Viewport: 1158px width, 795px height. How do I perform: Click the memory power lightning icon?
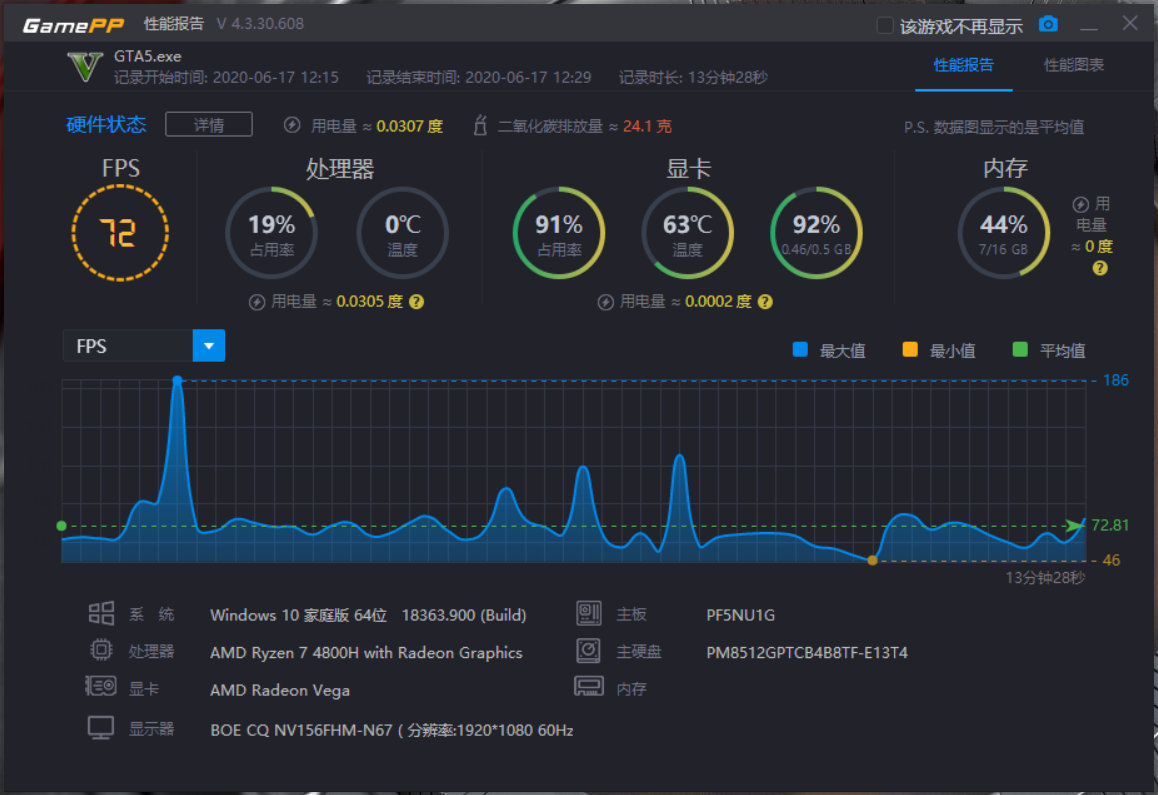1080,204
